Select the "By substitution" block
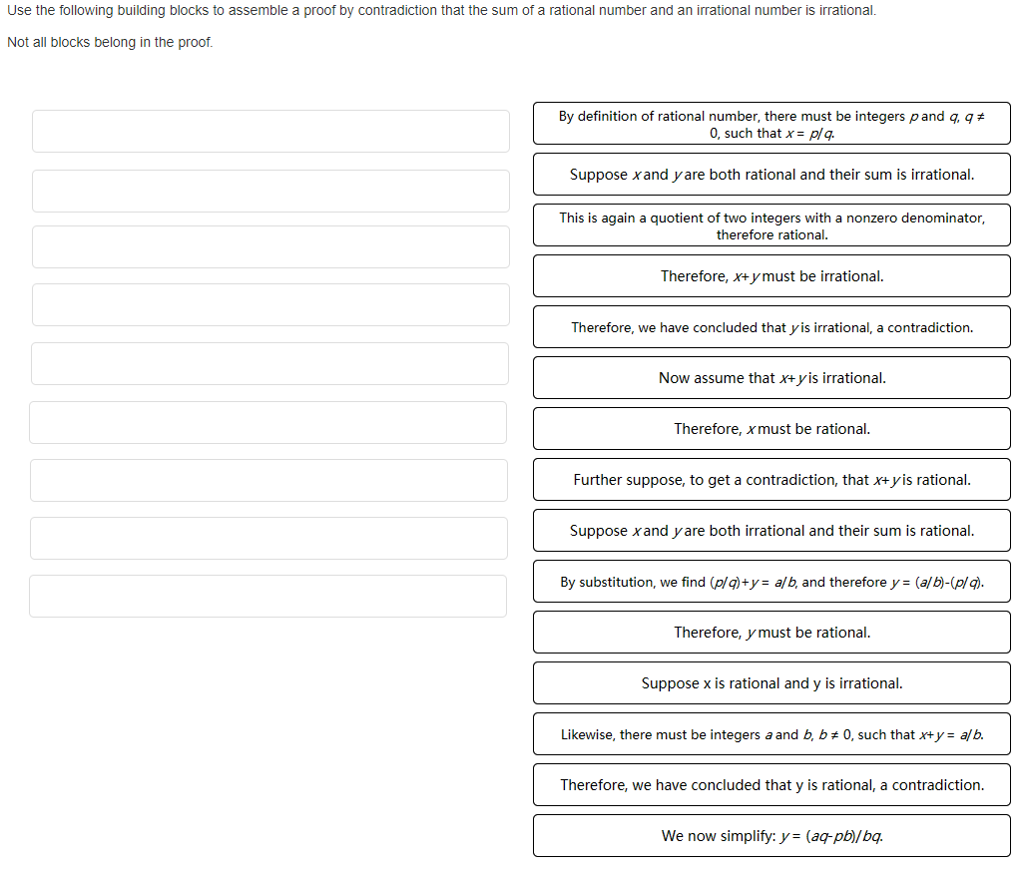Viewport: 1024px width, 874px height. 771,582
